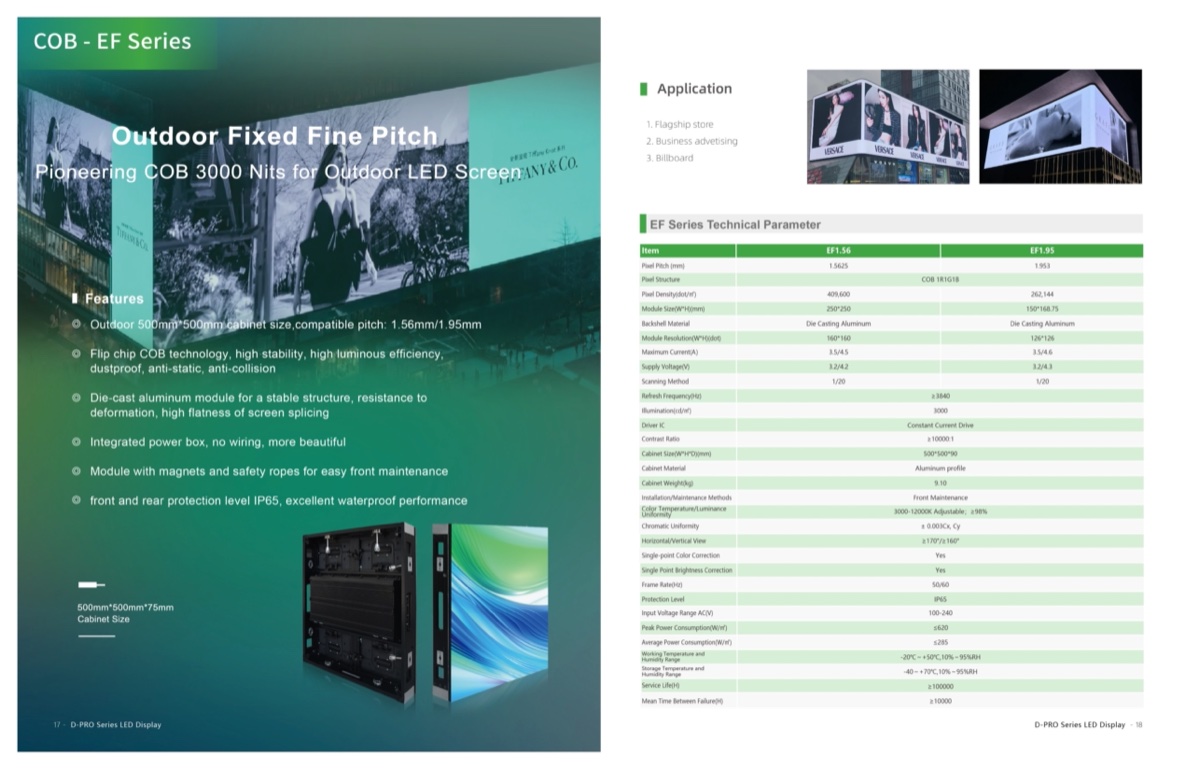The image size is (1200, 769).
Task: Click the 'Constant Current Drive' value
Action: tap(940, 425)
